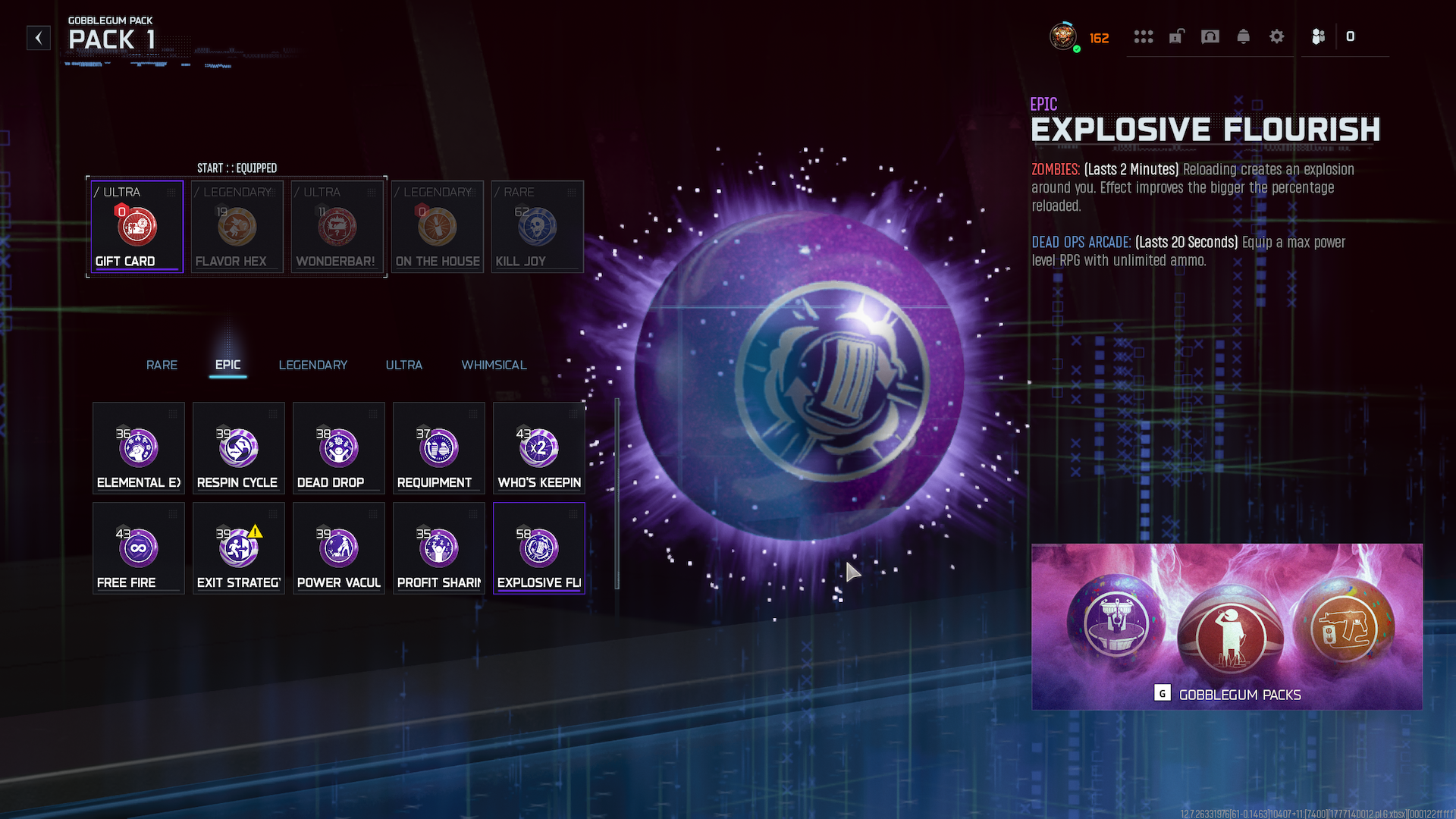Open the nine-dot grid menu
The height and width of the screenshot is (819, 1456).
point(1144,36)
